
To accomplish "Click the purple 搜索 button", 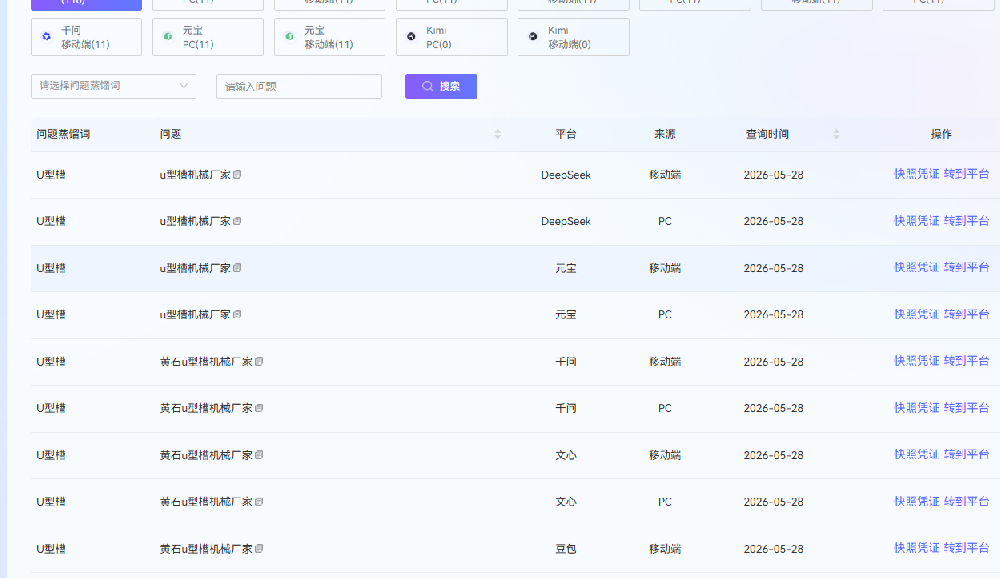I will (441, 86).
